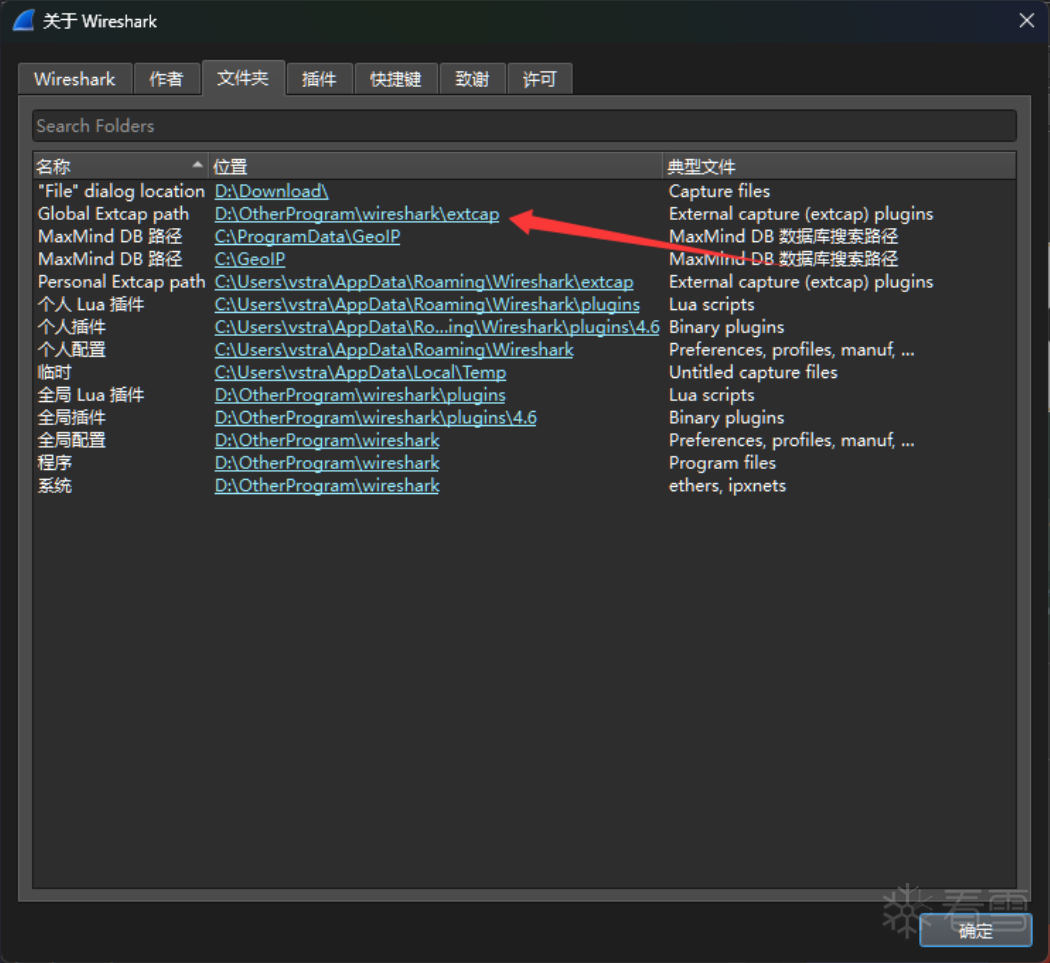Open the C:\GeoIP link
Screen dimensions: 1050x963
(x=250, y=259)
